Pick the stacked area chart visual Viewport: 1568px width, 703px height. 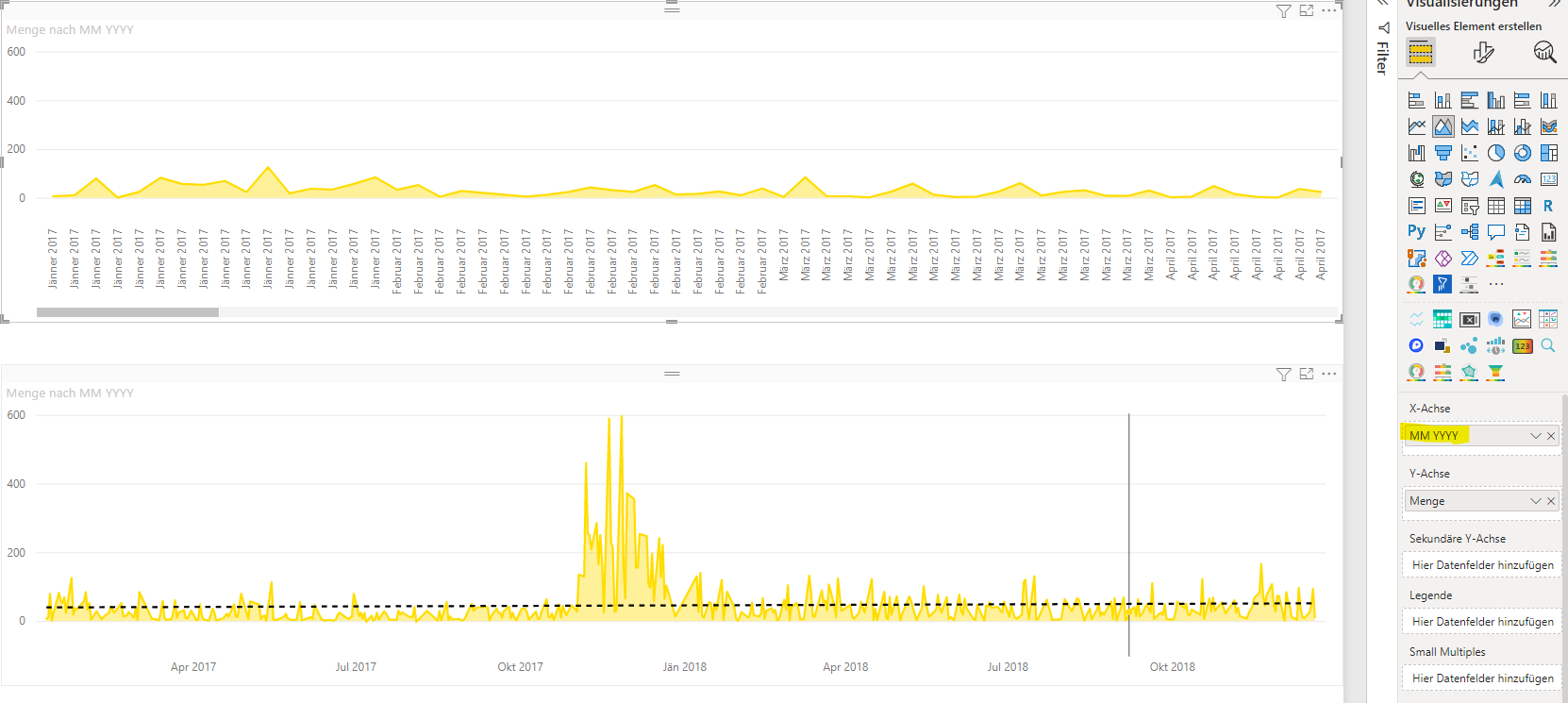[1470, 126]
